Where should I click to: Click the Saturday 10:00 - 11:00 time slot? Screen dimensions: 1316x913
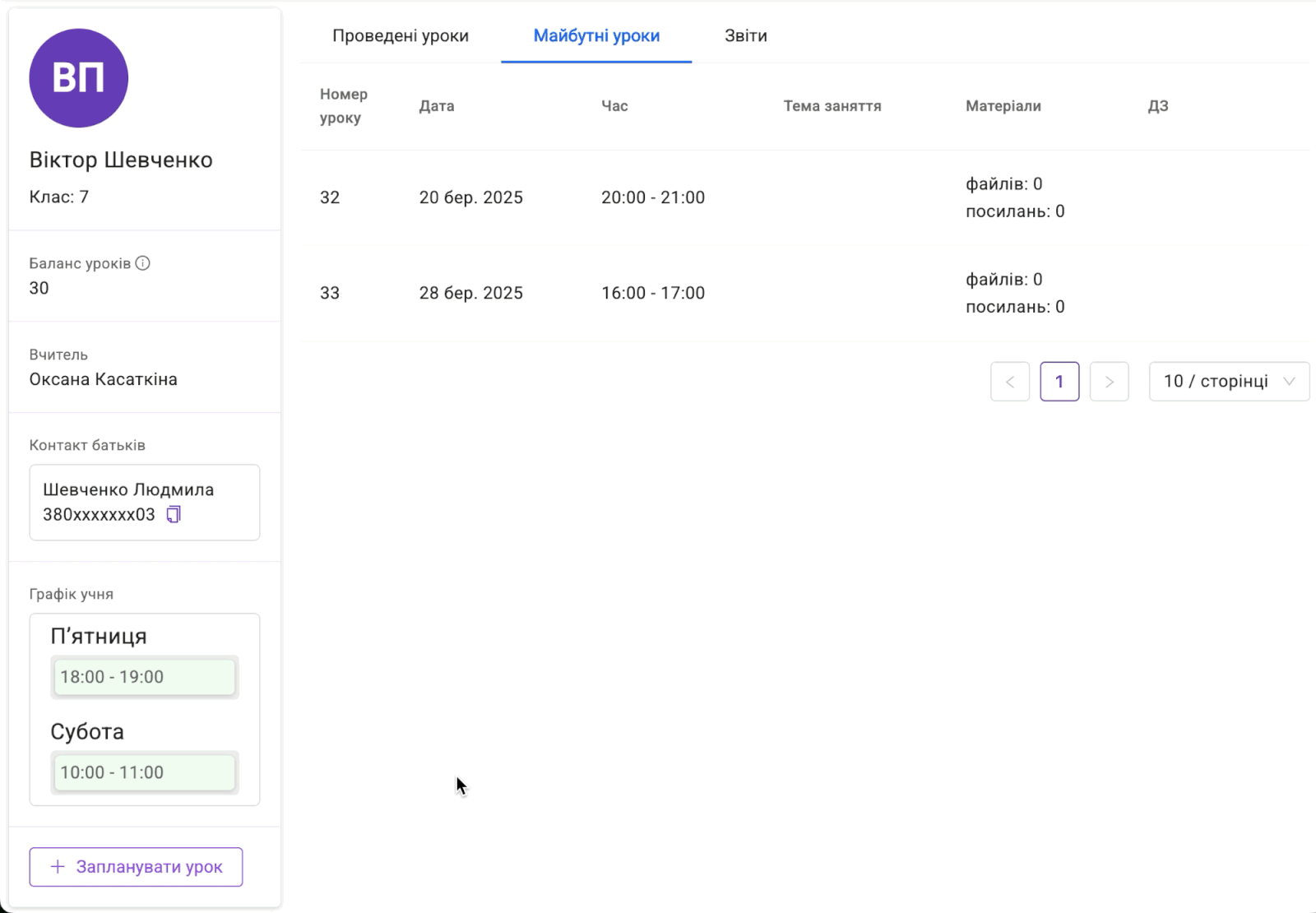145,772
